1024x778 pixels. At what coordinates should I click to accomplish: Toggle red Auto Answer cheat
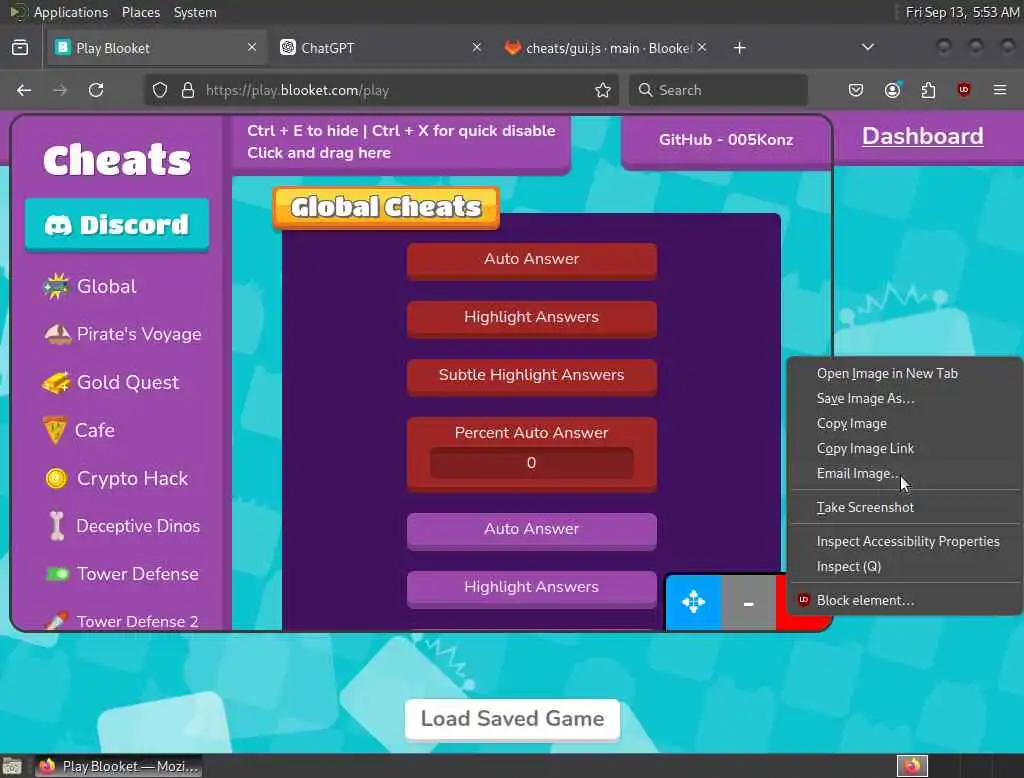pyautogui.click(x=532, y=261)
